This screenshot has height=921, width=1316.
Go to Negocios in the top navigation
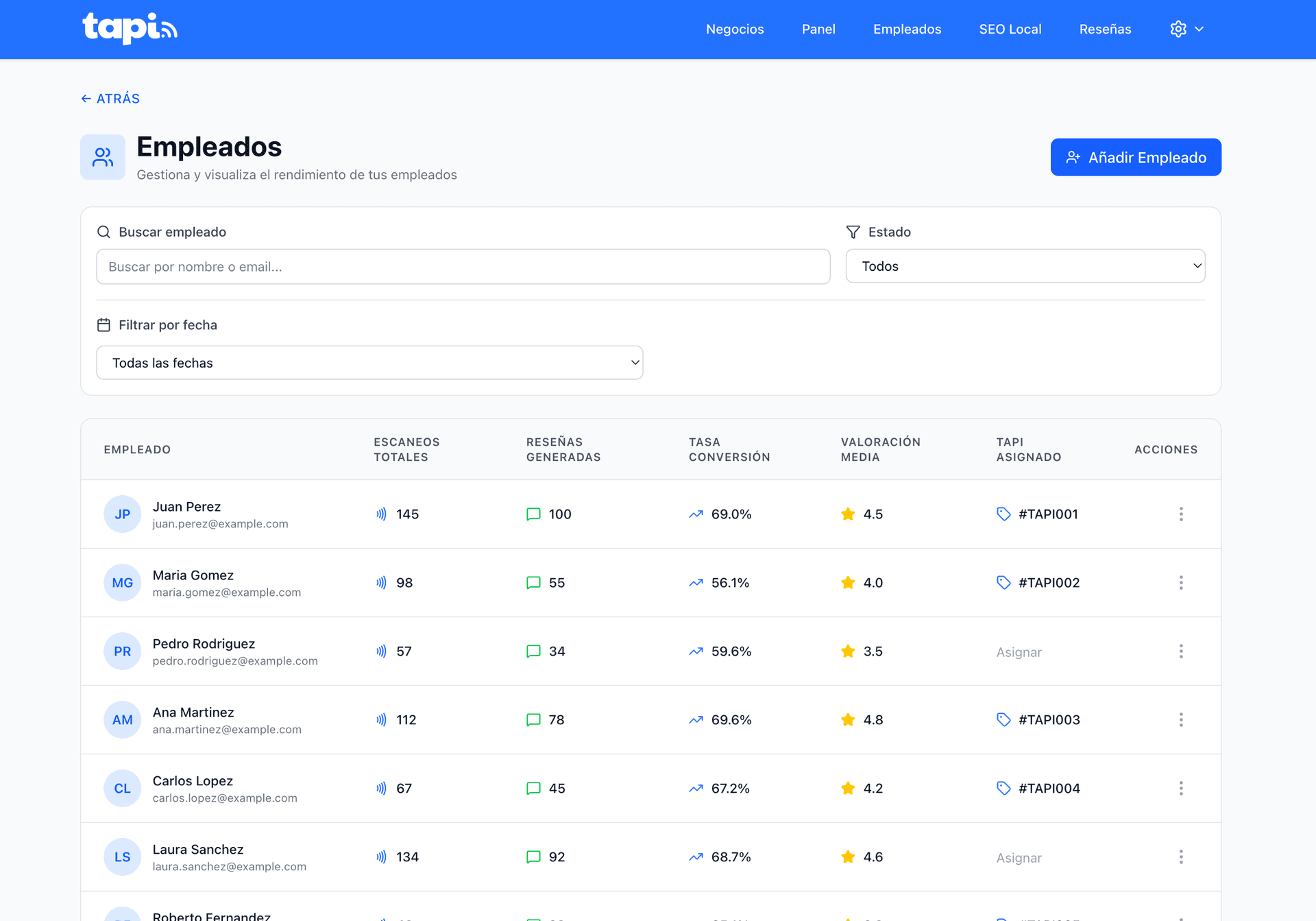coord(735,29)
